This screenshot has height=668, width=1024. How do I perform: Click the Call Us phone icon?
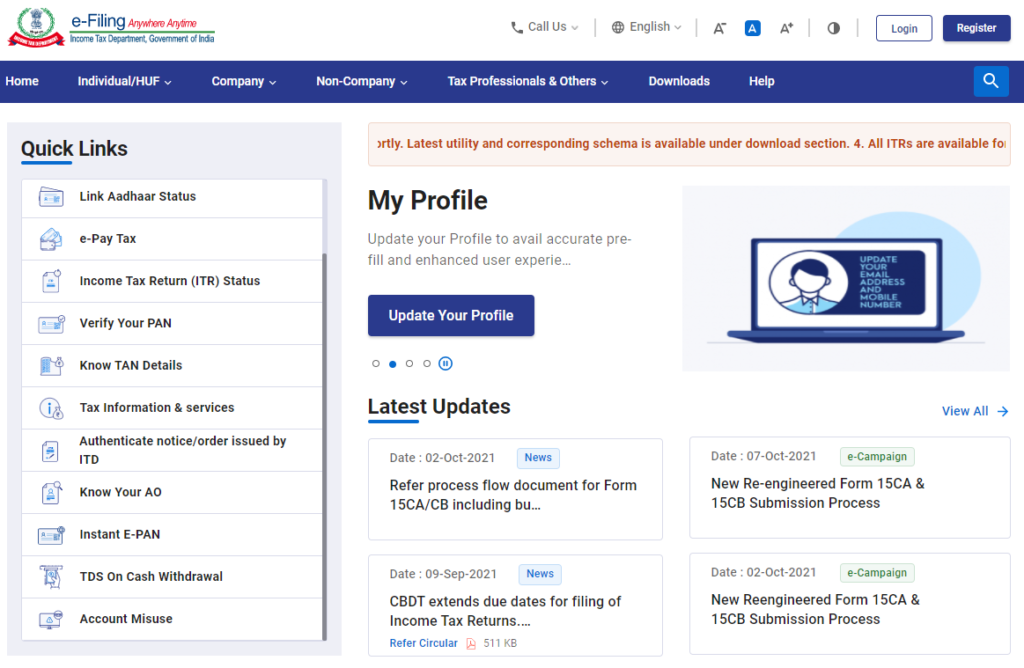tap(516, 27)
